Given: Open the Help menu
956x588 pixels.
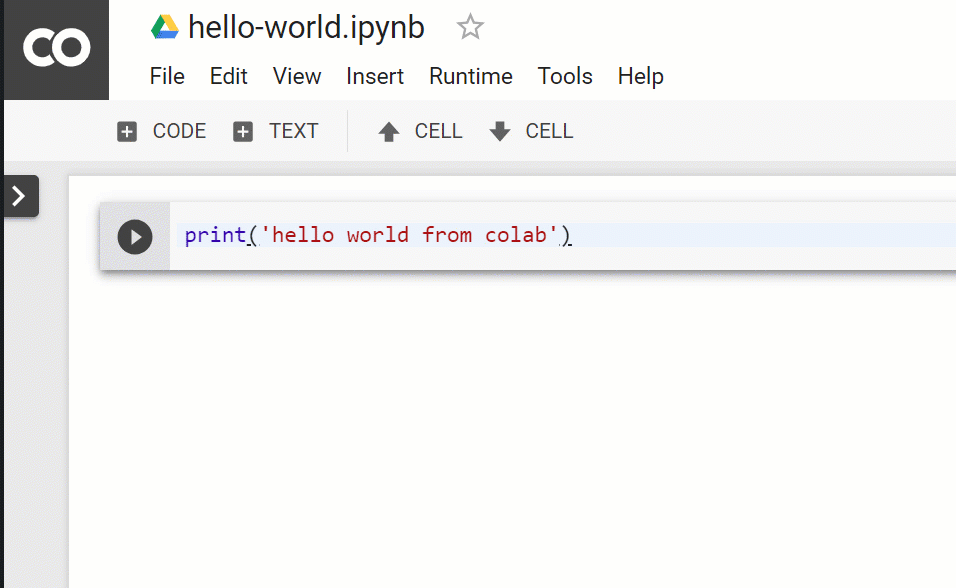Looking at the screenshot, I should click(x=641, y=76).
